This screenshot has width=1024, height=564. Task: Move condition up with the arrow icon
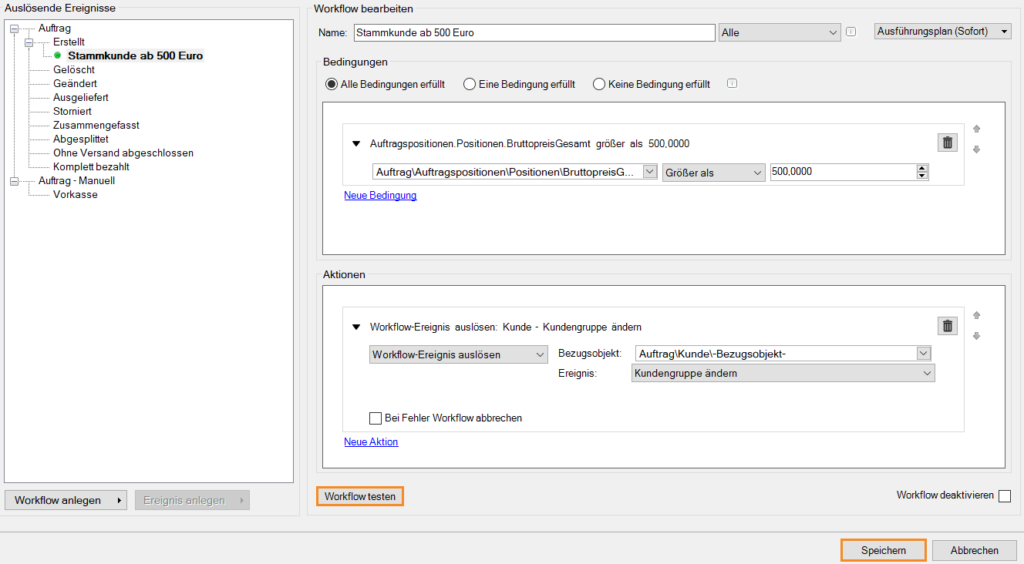(x=977, y=129)
